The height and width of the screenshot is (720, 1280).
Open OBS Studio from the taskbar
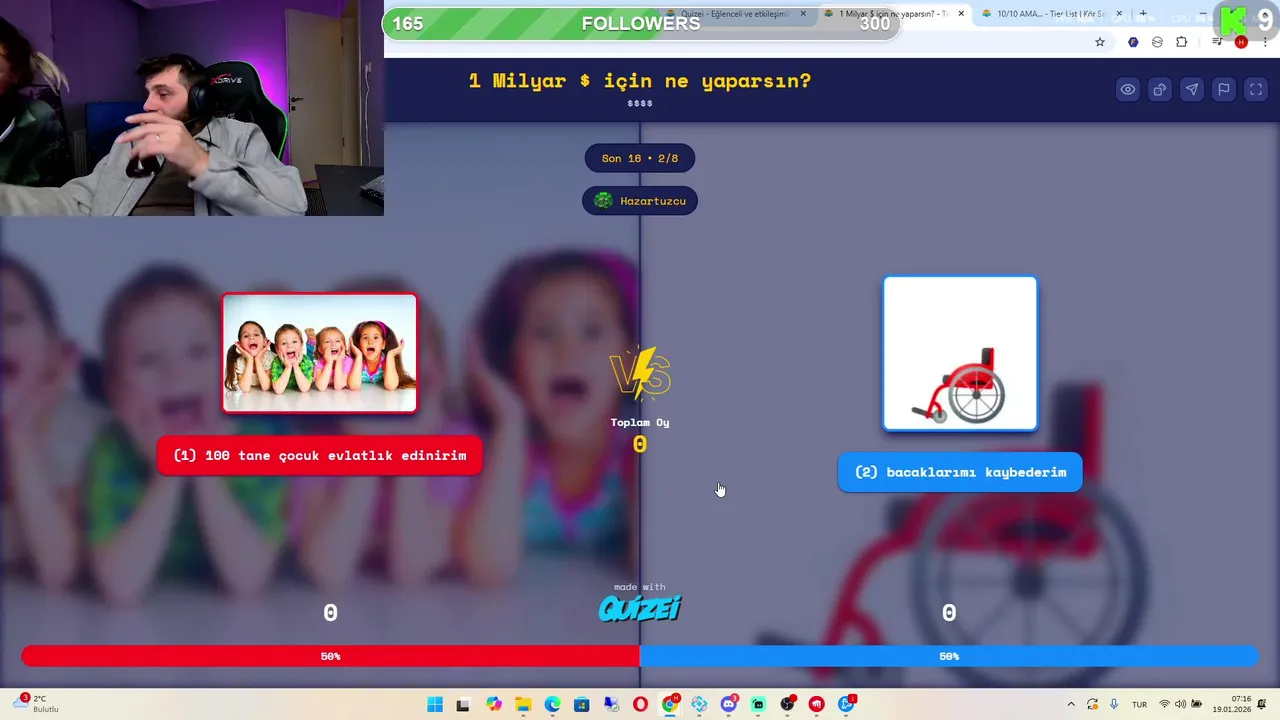pyautogui.click(x=788, y=705)
